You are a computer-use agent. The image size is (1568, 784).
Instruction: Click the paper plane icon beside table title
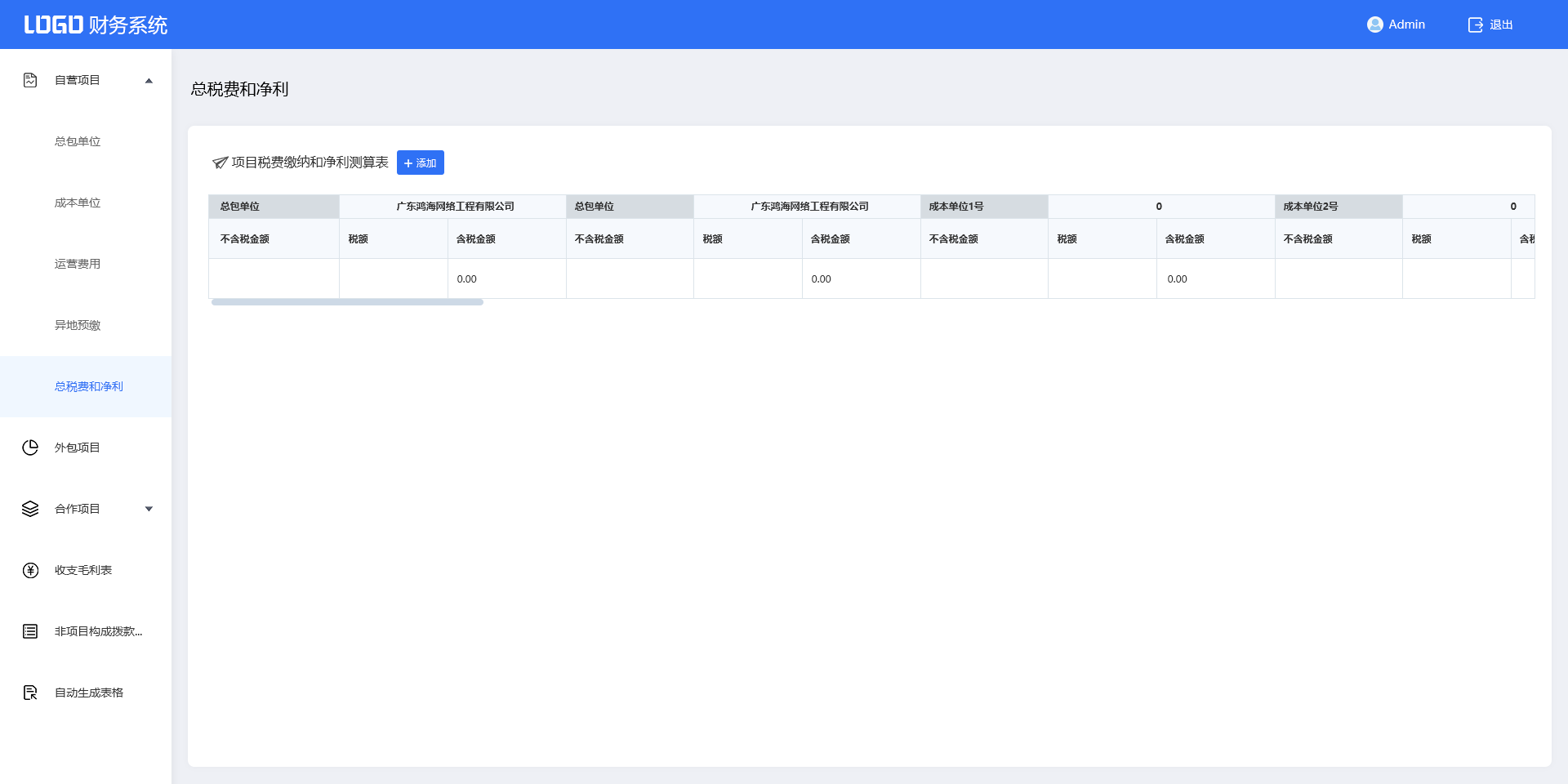220,163
